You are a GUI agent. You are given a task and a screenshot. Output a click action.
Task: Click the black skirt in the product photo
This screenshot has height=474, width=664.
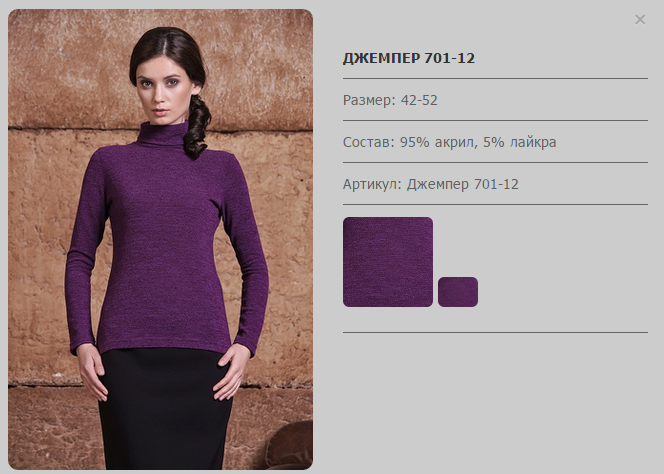(165, 409)
